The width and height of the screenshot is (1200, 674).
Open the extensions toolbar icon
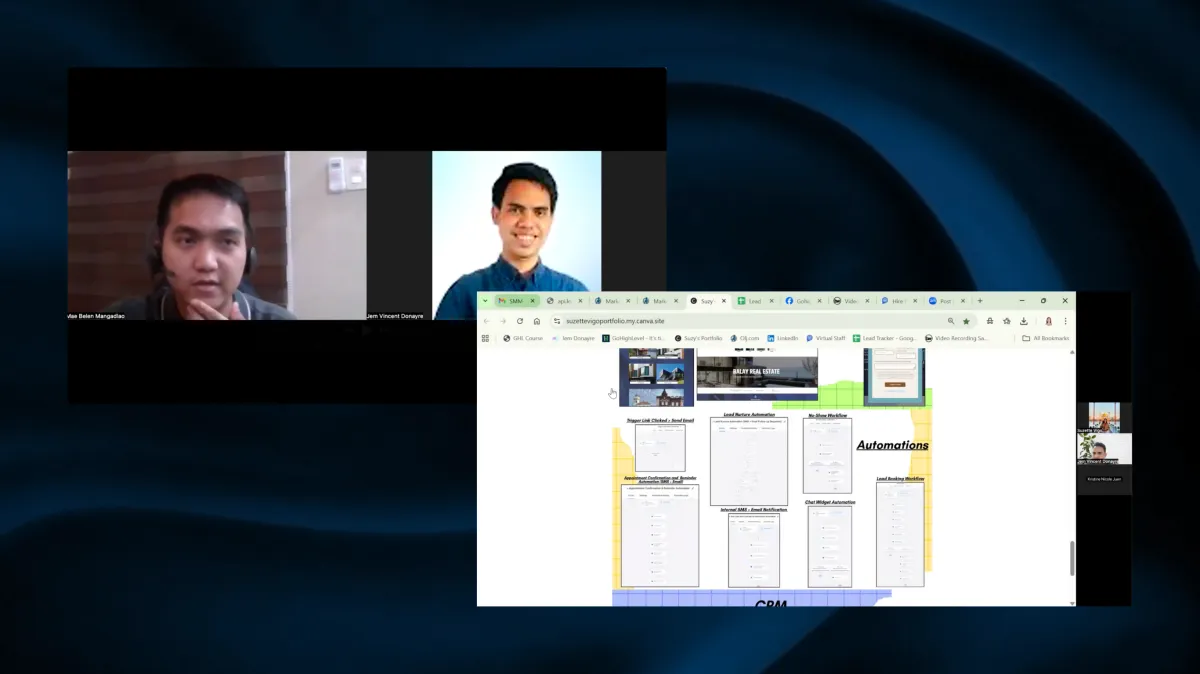coord(990,321)
